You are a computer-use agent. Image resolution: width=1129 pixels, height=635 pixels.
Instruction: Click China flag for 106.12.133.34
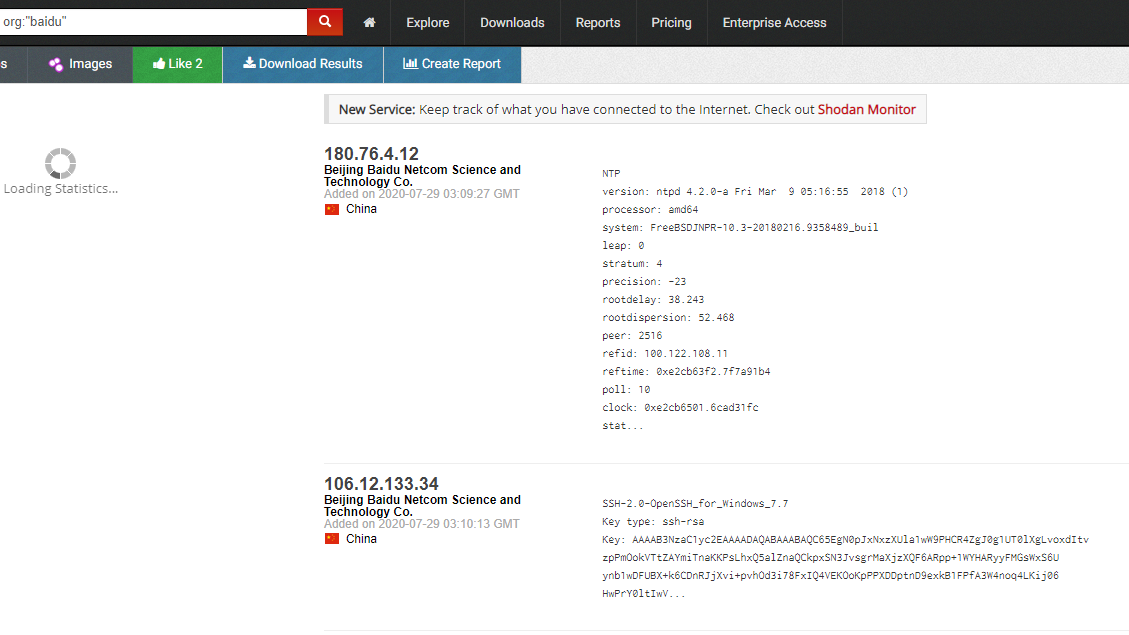[x=331, y=539]
